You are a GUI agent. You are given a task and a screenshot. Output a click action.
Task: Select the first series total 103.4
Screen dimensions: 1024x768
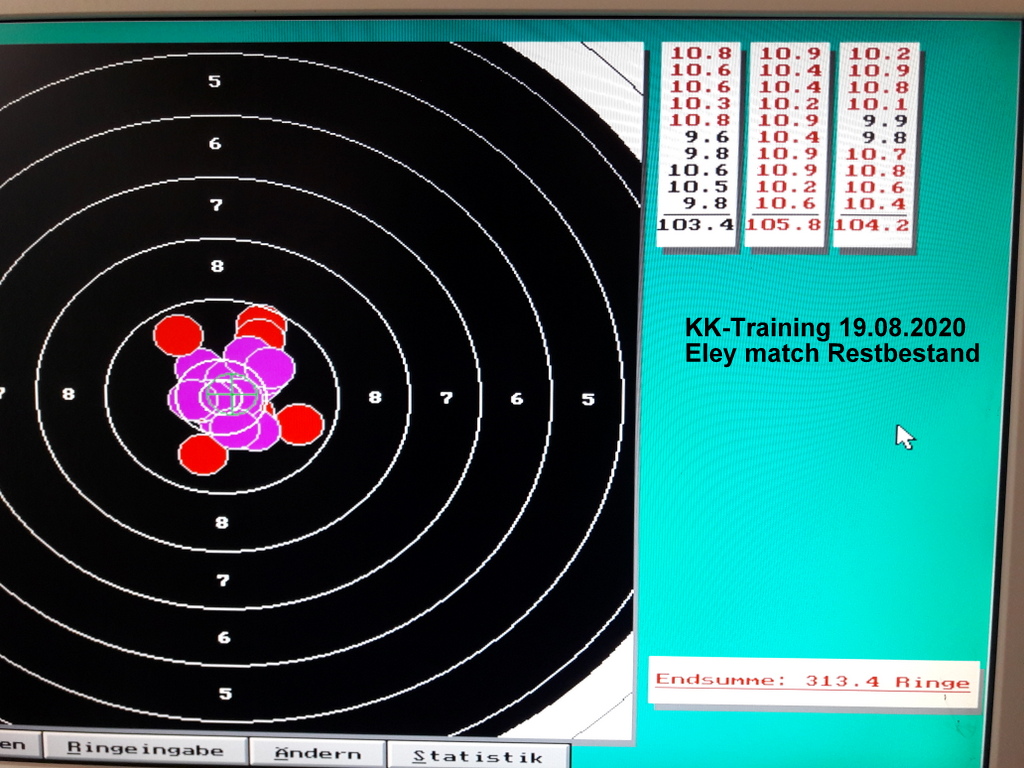[x=696, y=225]
